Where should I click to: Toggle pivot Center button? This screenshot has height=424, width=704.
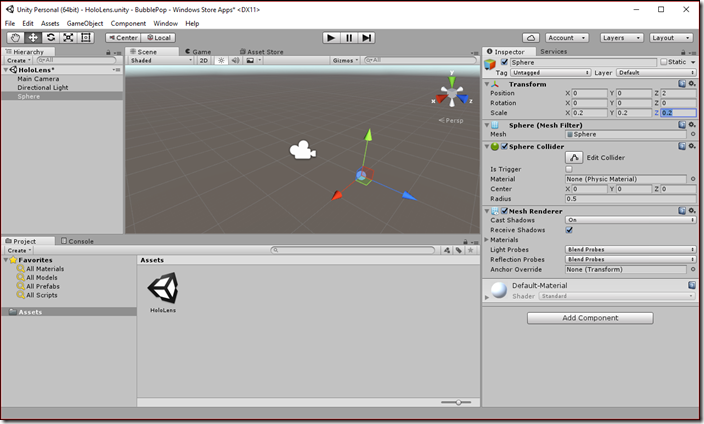(x=123, y=38)
